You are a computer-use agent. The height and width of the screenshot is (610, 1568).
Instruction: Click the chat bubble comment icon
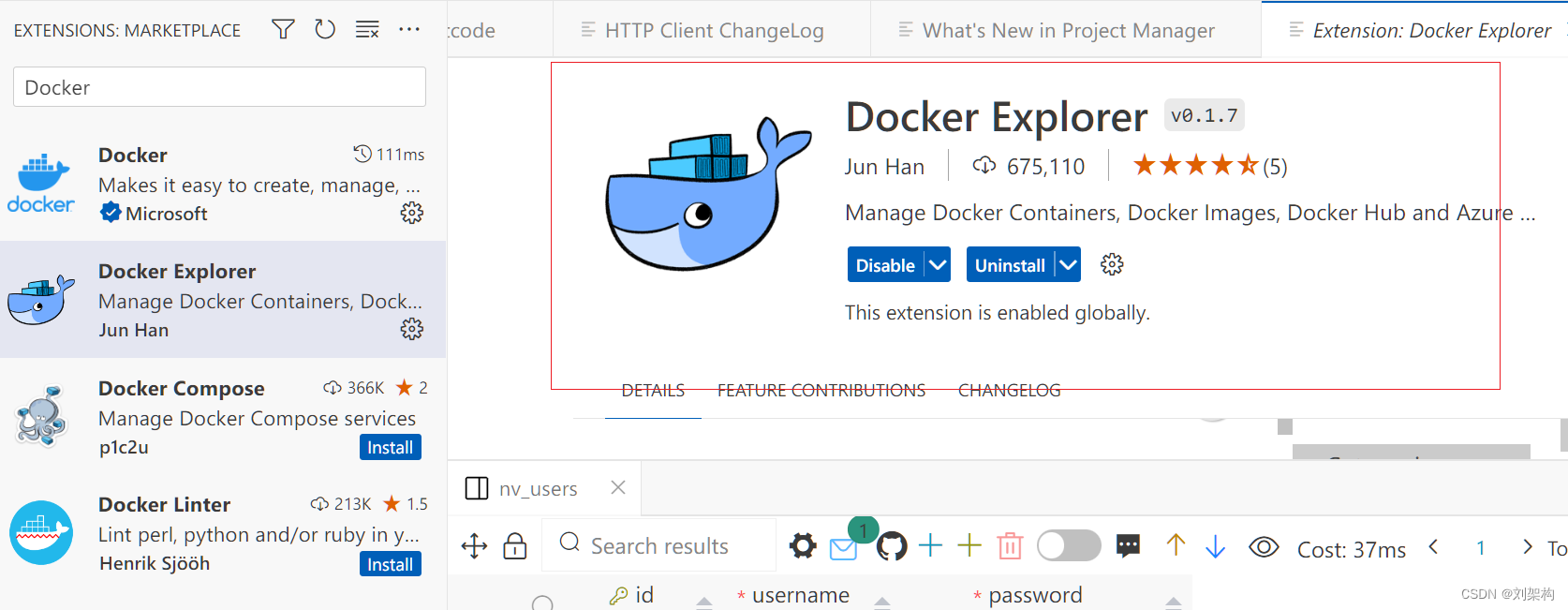(x=1129, y=545)
